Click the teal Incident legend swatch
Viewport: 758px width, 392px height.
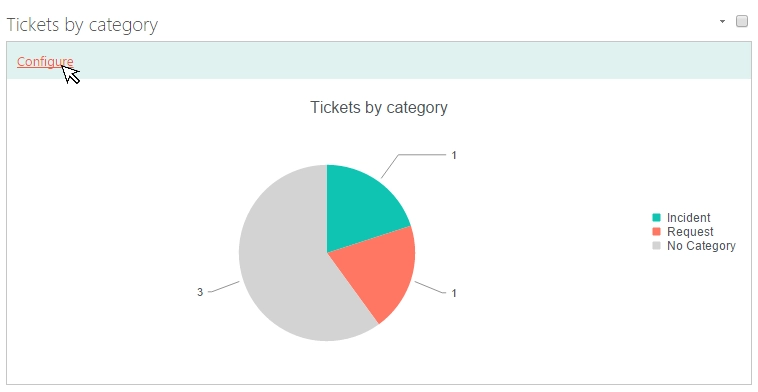pos(656,218)
